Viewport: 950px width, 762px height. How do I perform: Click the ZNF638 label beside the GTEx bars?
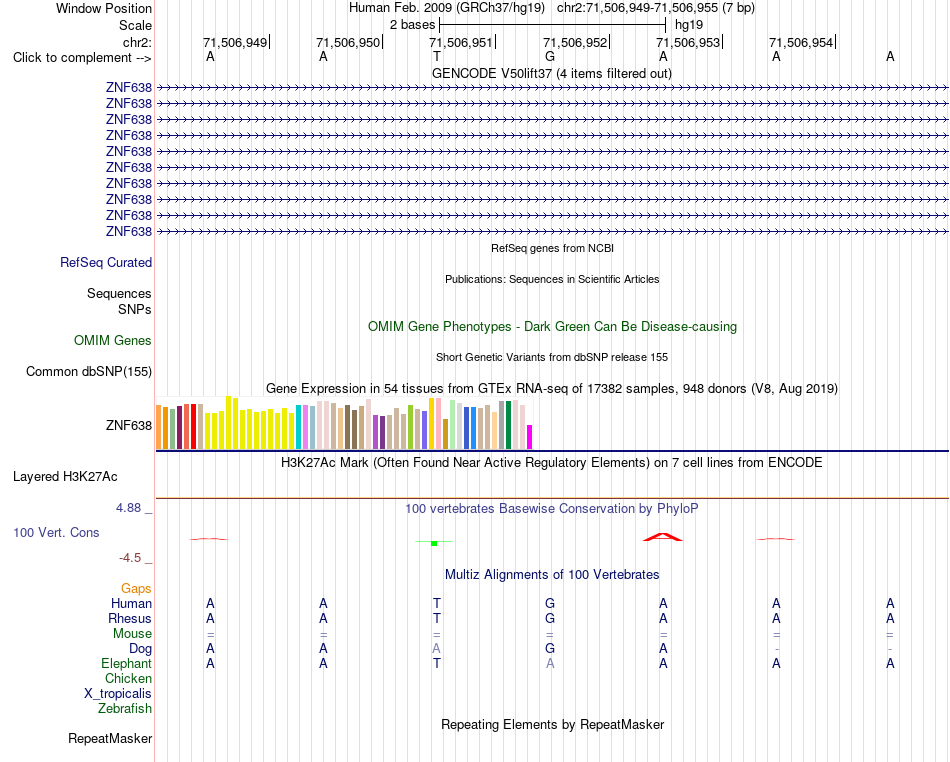(x=128, y=425)
